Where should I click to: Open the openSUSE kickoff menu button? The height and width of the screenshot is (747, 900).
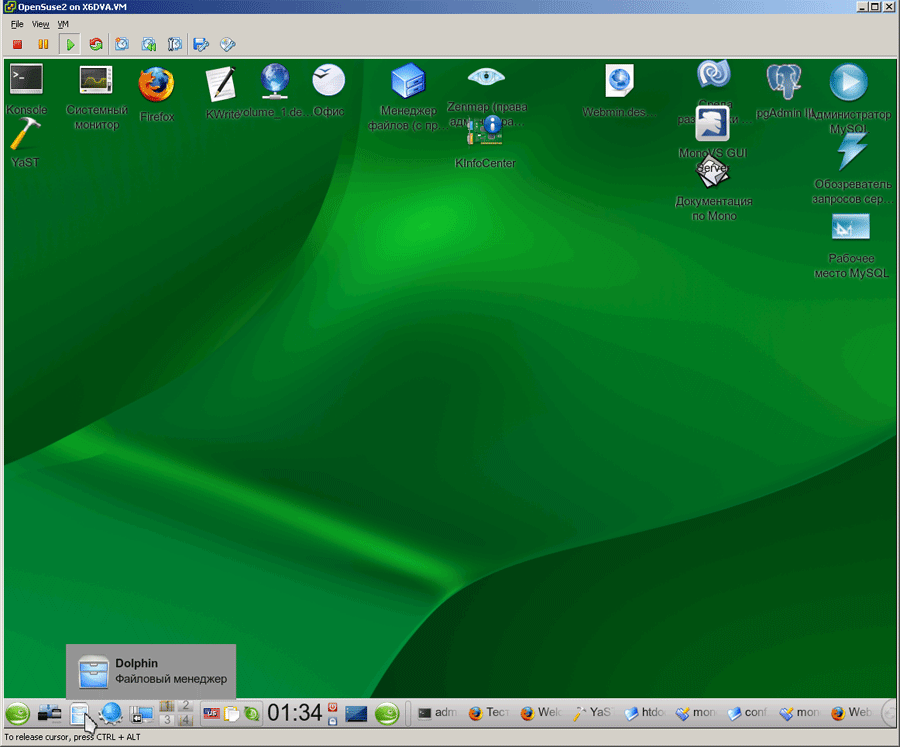pyautogui.click(x=18, y=714)
